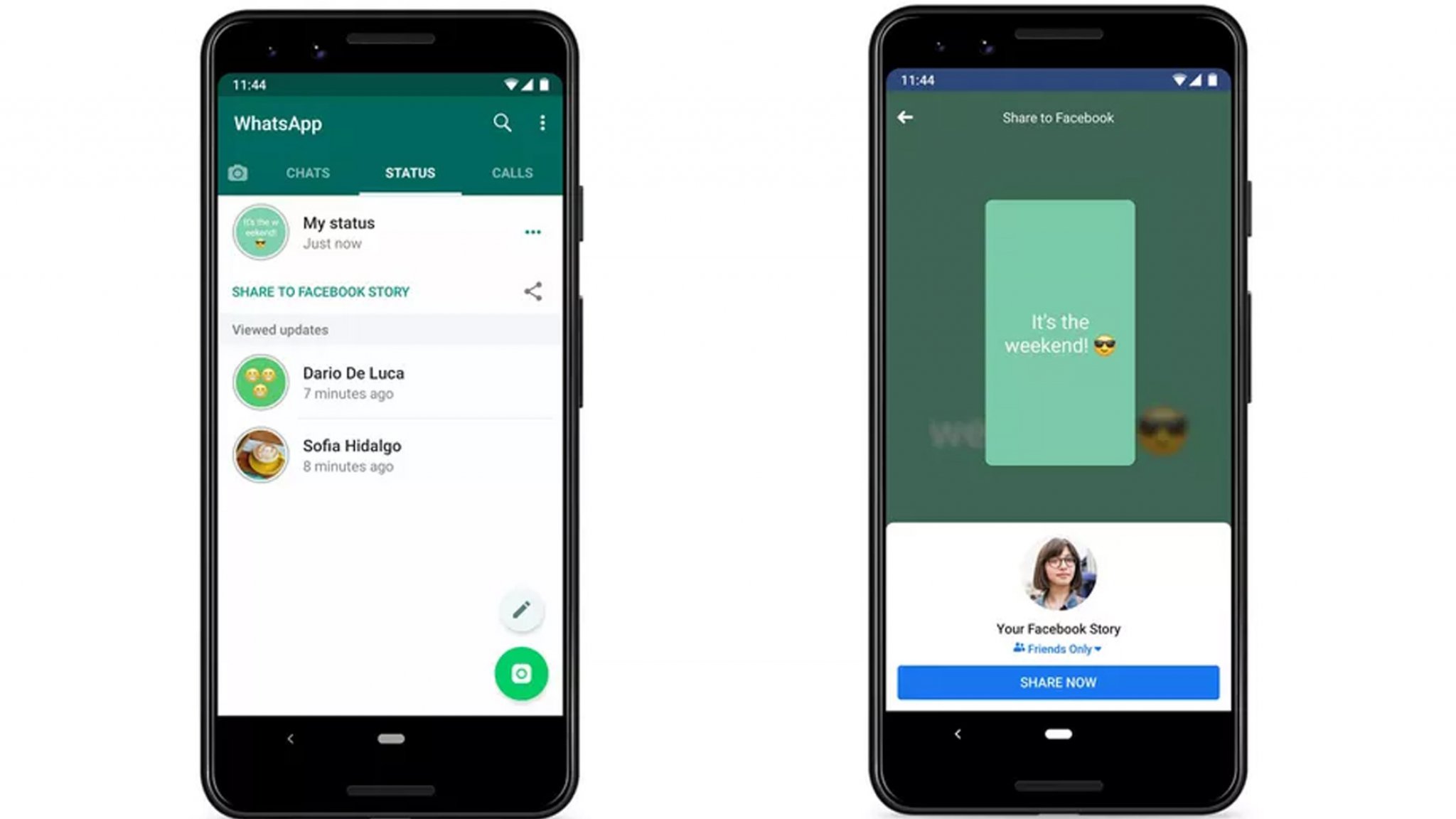Toggle Friends Only privacy setting
Viewport: 1456px width, 819px height.
[x=1059, y=649]
